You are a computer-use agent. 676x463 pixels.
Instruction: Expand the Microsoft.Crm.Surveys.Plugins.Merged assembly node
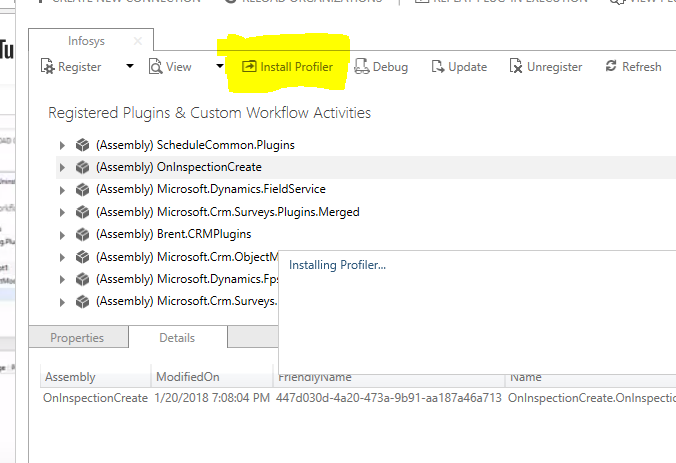pos(62,212)
